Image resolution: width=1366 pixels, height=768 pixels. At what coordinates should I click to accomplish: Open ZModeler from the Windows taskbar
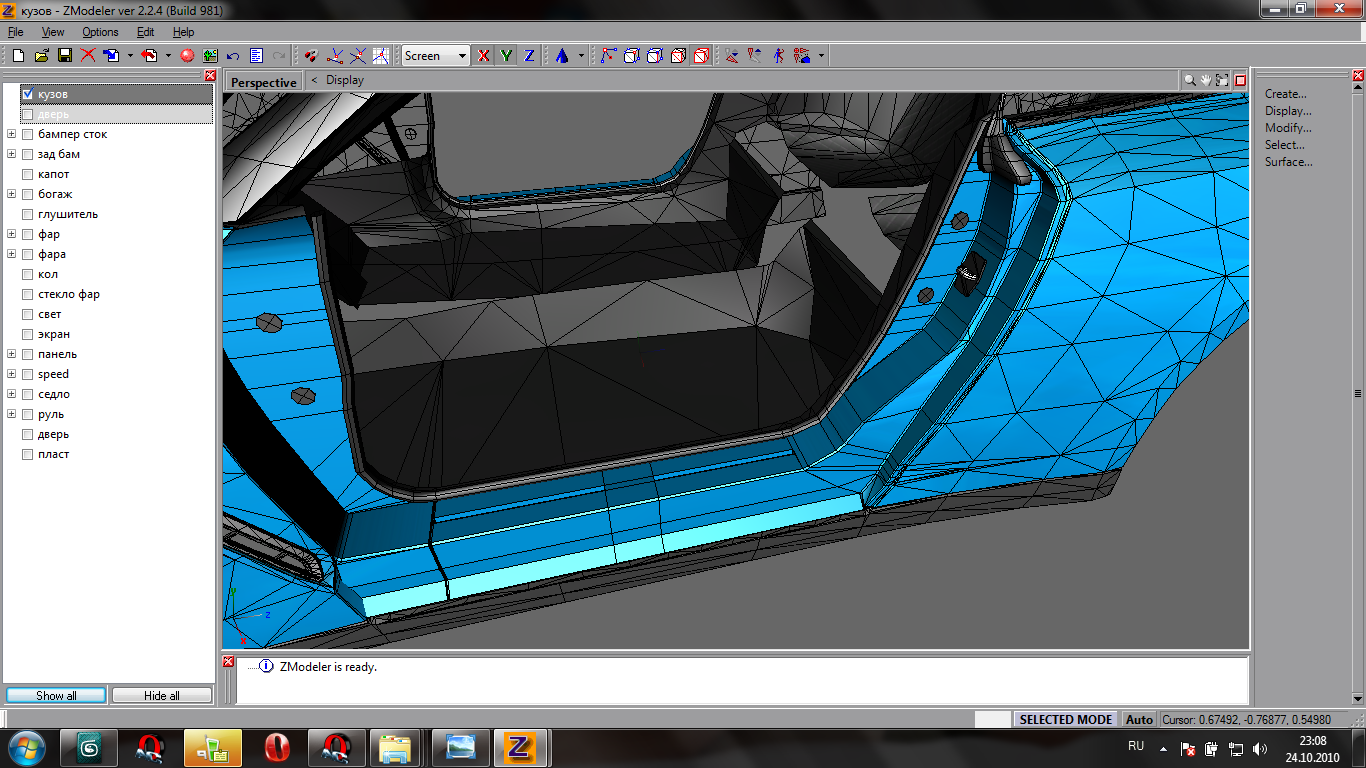(520, 747)
